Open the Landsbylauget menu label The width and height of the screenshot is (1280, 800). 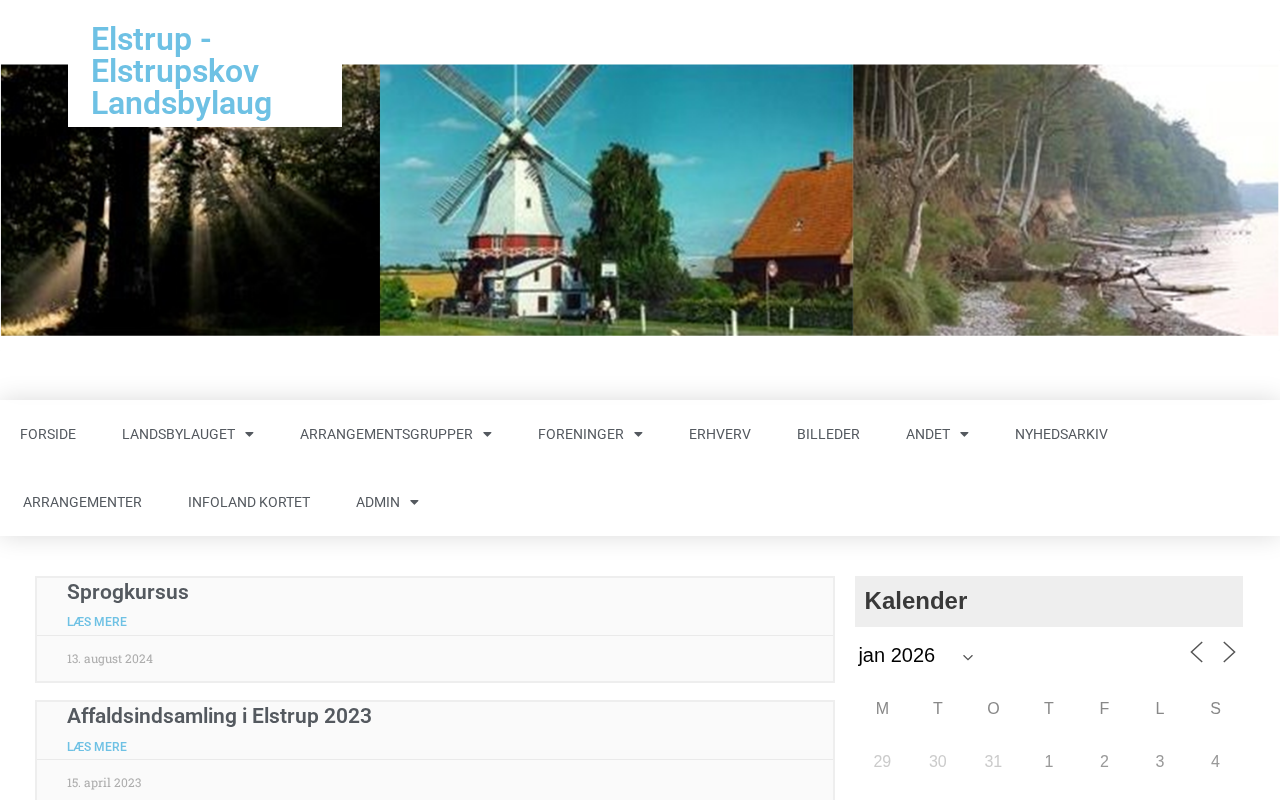tap(178, 434)
